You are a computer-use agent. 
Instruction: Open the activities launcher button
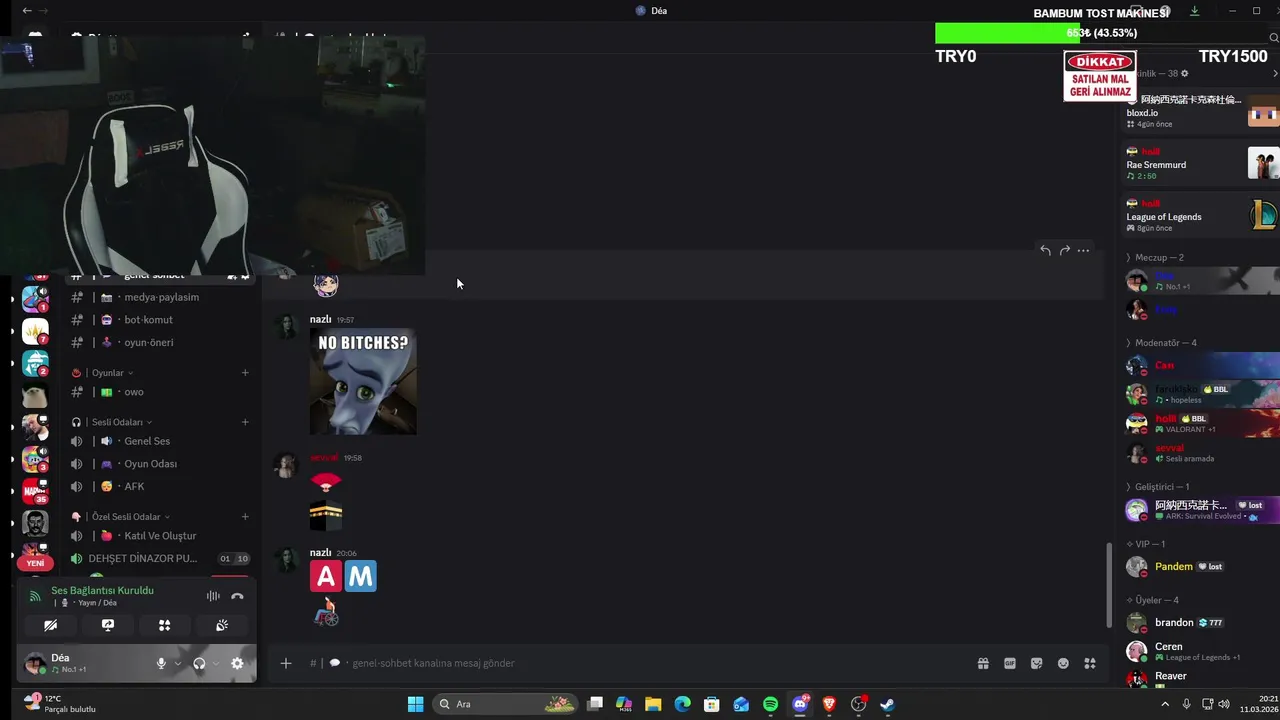coord(165,625)
